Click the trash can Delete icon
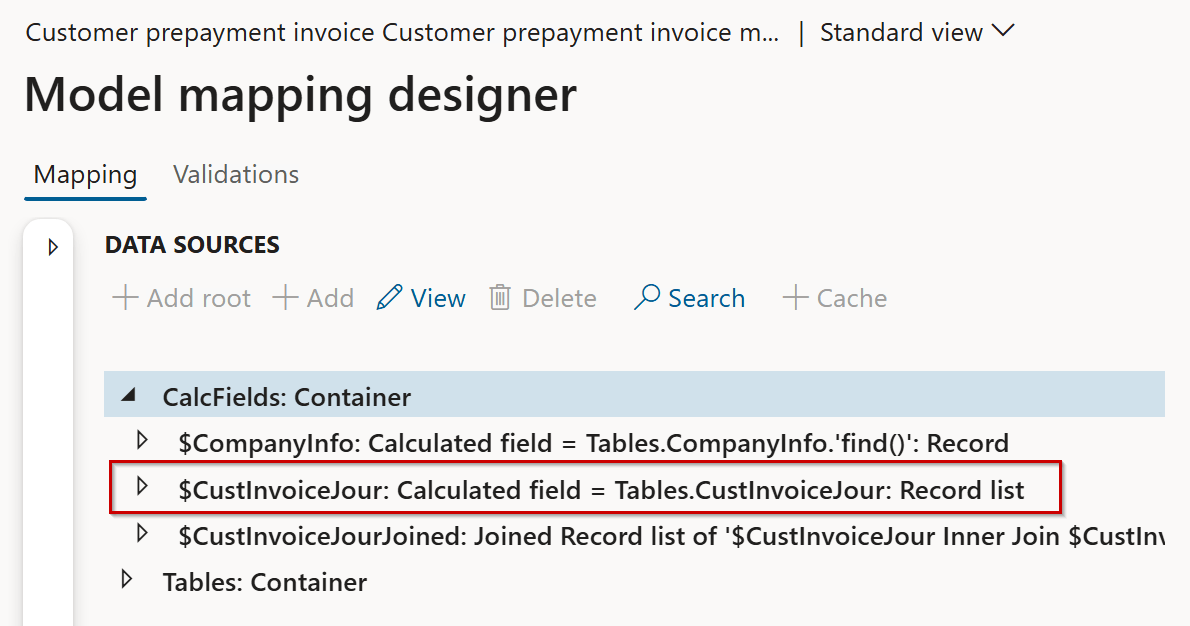The height and width of the screenshot is (626, 1190). click(x=499, y=297)
